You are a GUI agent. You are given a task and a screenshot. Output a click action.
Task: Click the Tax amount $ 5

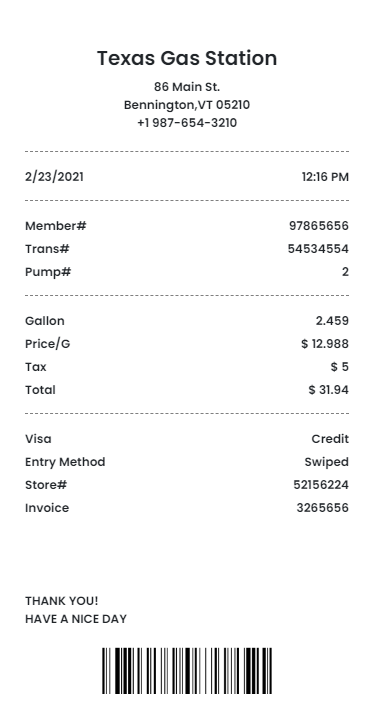(340, 367)
